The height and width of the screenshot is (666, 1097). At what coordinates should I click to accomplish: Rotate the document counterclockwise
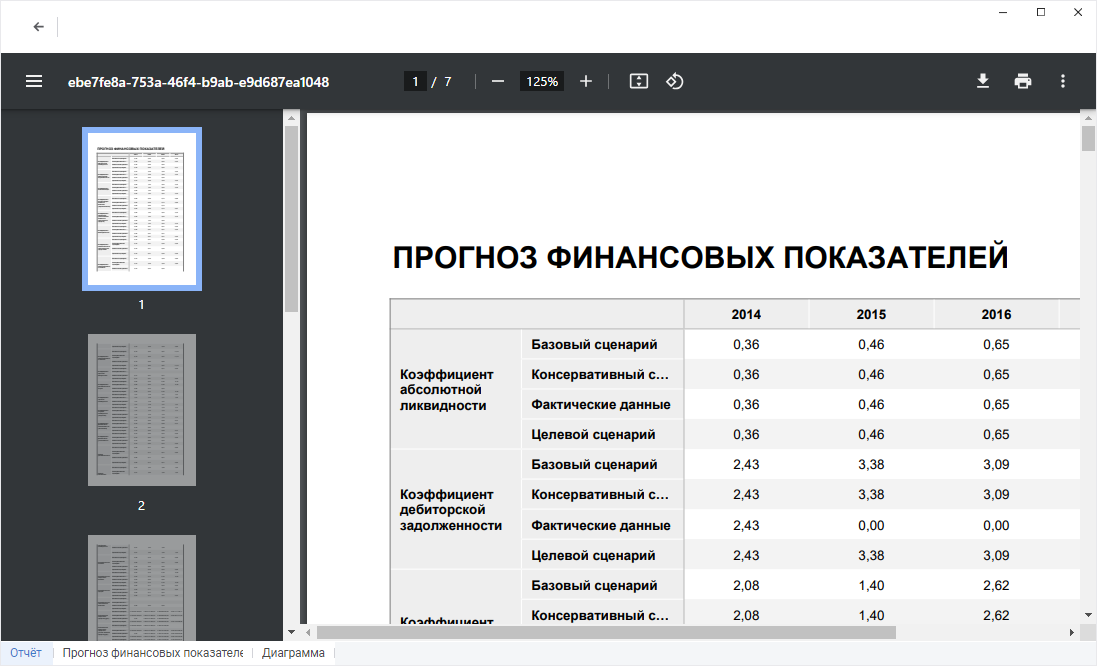[x=675, y=81]
